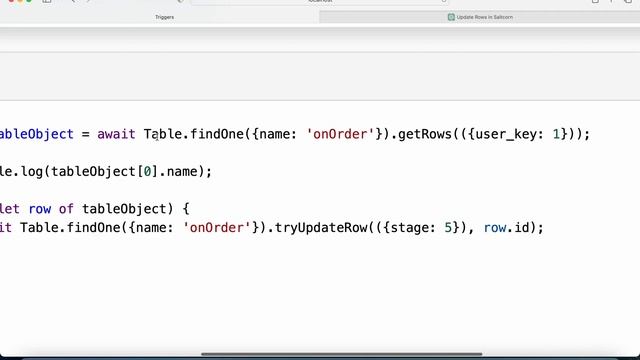Click 'user_key' in the getRows call
Image resolution: width=640 pixels, height=360 pixels.
pos(506,134)
